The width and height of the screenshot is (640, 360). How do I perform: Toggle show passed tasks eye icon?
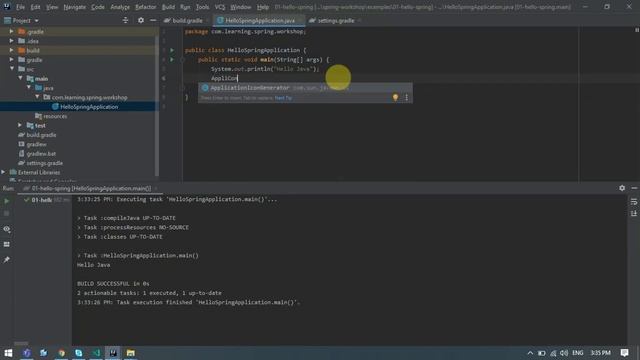pyautogui.click(x=7, y=229)
